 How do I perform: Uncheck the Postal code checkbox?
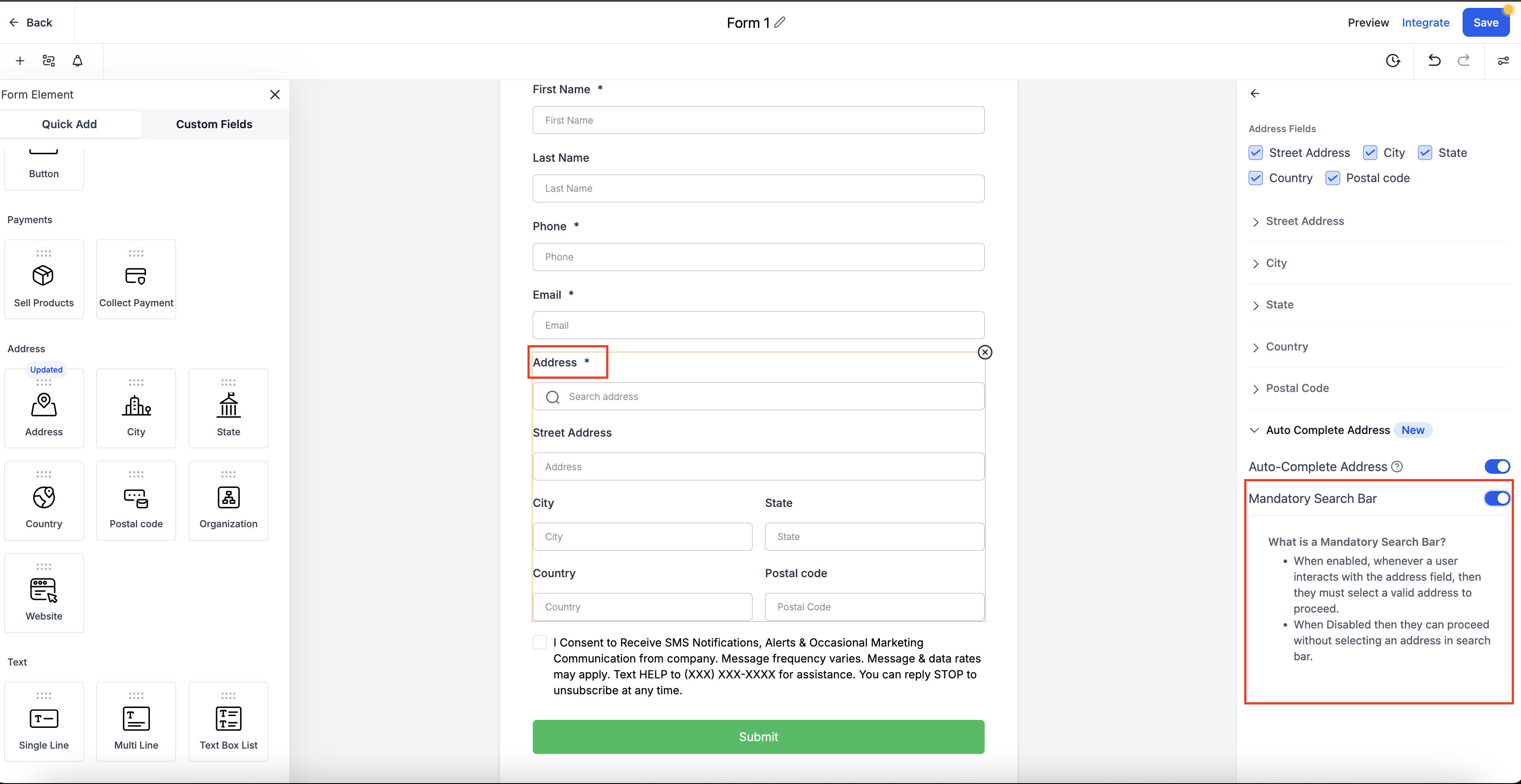coord(1333,178)
